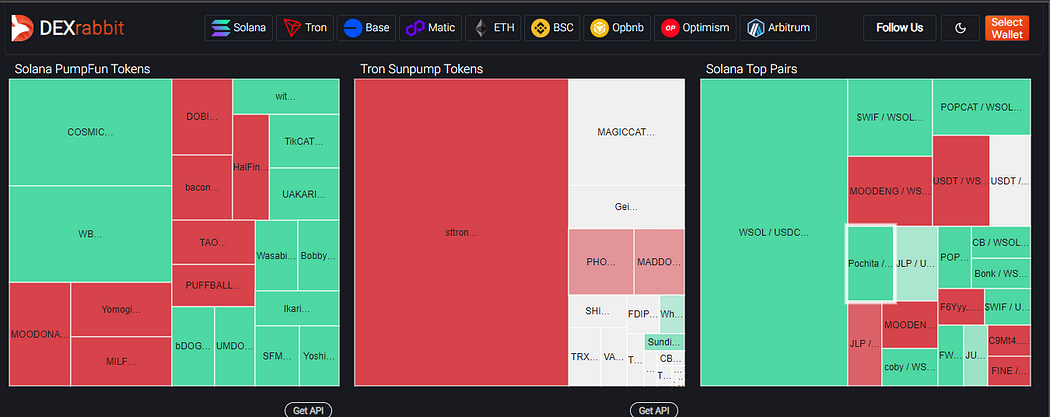Open the COSMIC token tile
The width and height of the screenshot is (1050, 417).
(x=90, y=132)
